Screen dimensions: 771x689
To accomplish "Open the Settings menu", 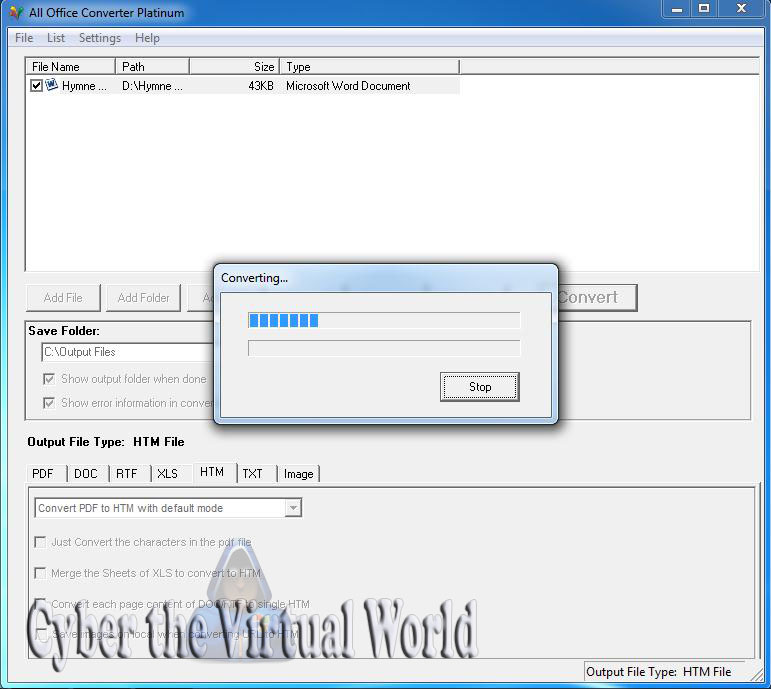I will [x=100, y=38].
